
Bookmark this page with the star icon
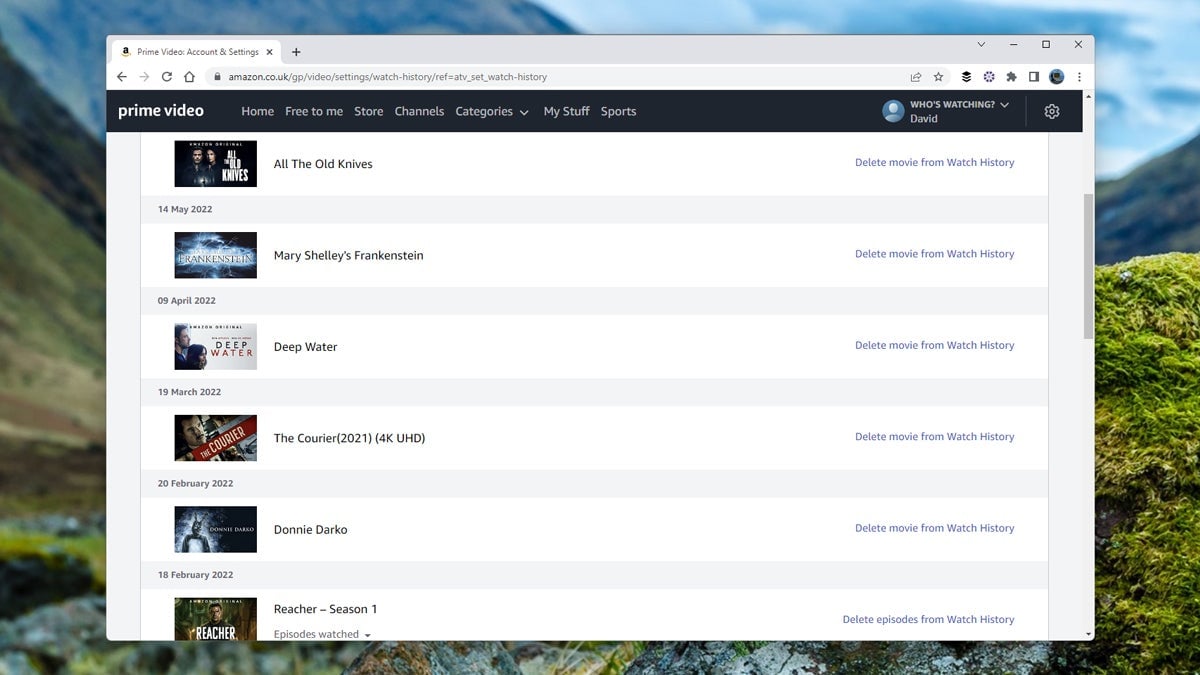tap(937, 76)
